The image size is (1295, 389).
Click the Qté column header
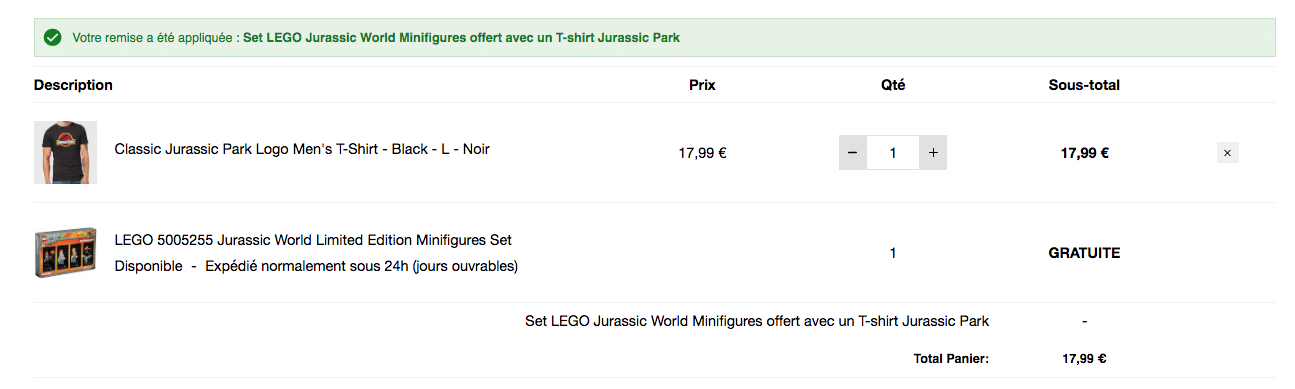[893, 85]
